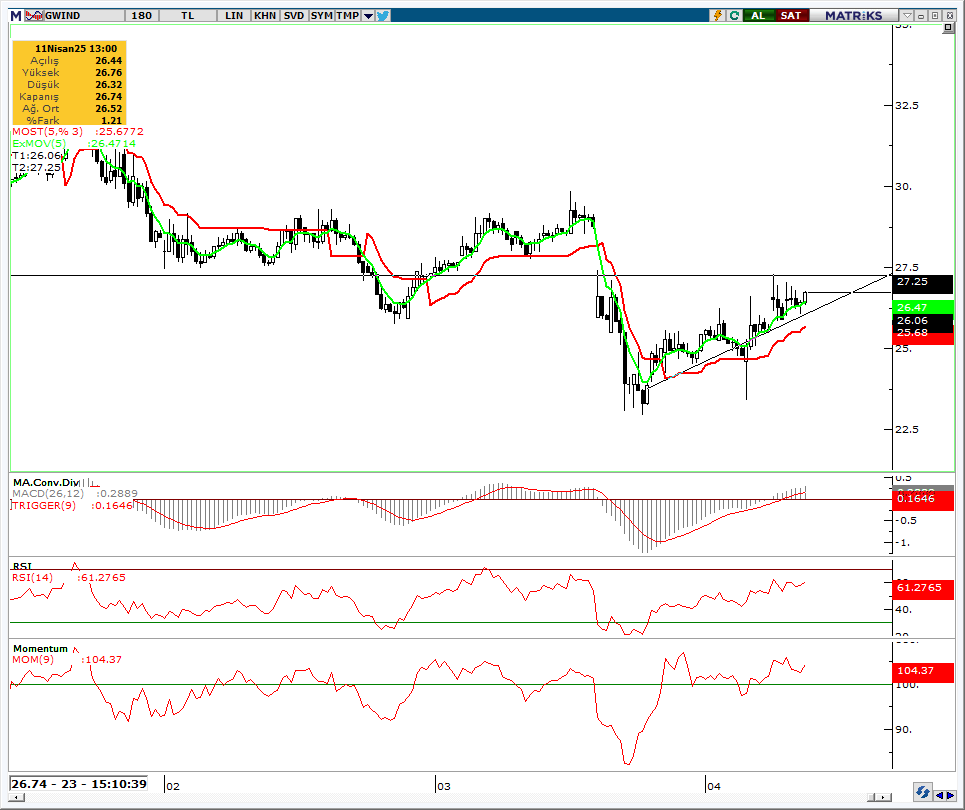965x810 pixels.
Task: Select the RSI(14) label
Action: click(33, 577)
